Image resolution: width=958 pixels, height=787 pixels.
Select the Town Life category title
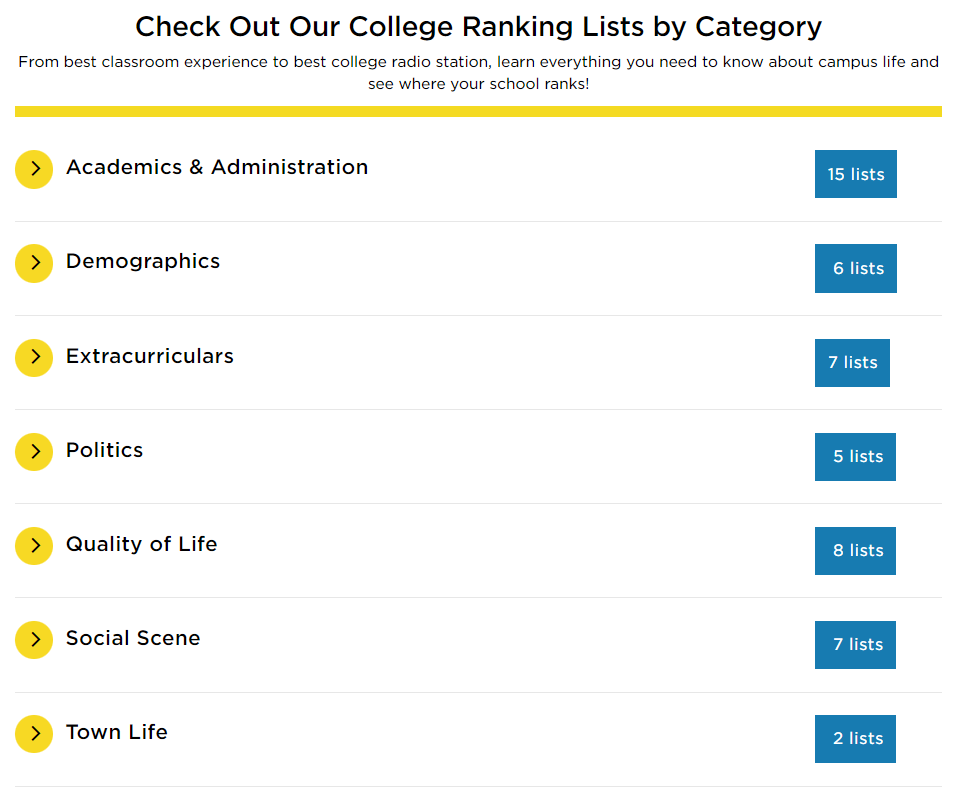pyautogui.click(x=117, y=732)
